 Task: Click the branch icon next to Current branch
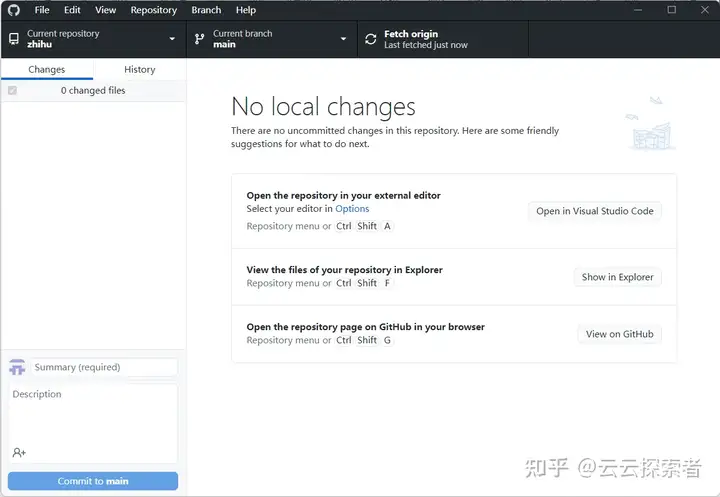tap(199, 39)
